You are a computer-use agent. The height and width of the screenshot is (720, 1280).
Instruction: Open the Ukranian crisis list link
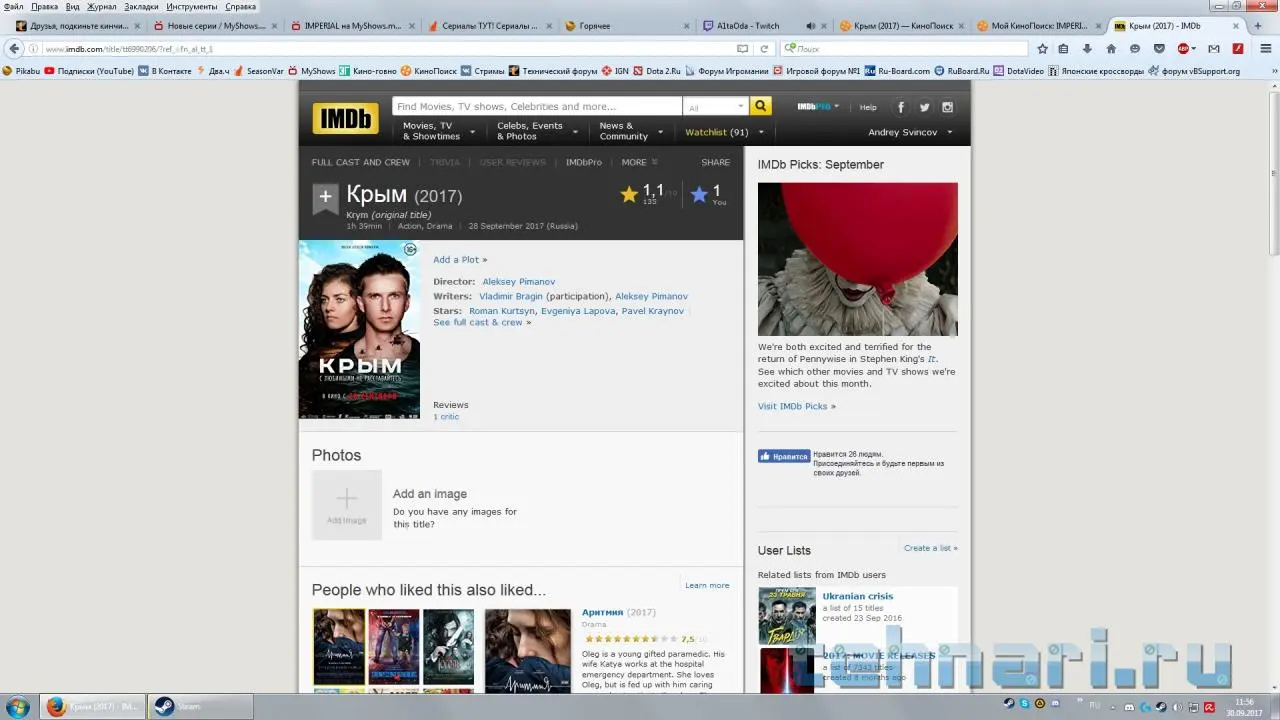pyautogui.click(x=858, y=596)
